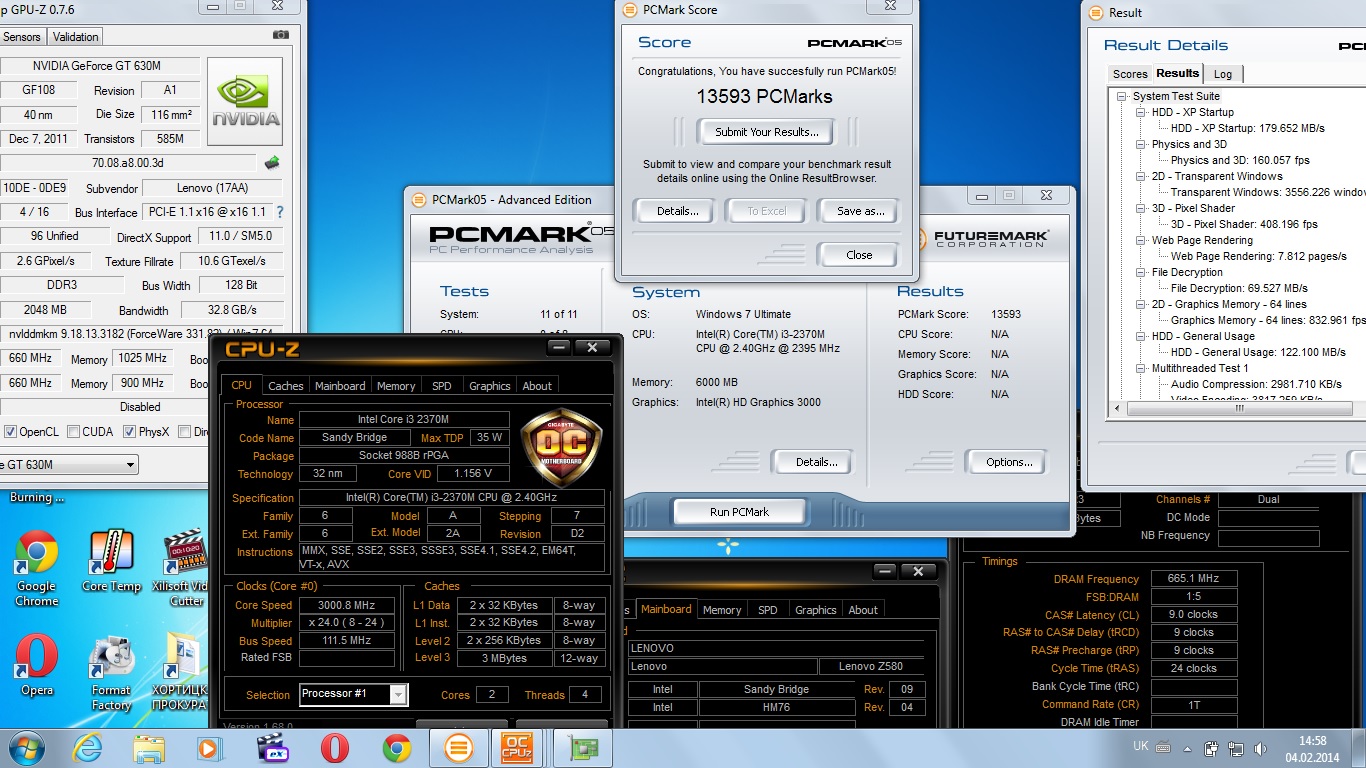Click Details button in PCMark Score dialog
Viewport: 1366px width, 768px height.
click(x=677, y=211)
